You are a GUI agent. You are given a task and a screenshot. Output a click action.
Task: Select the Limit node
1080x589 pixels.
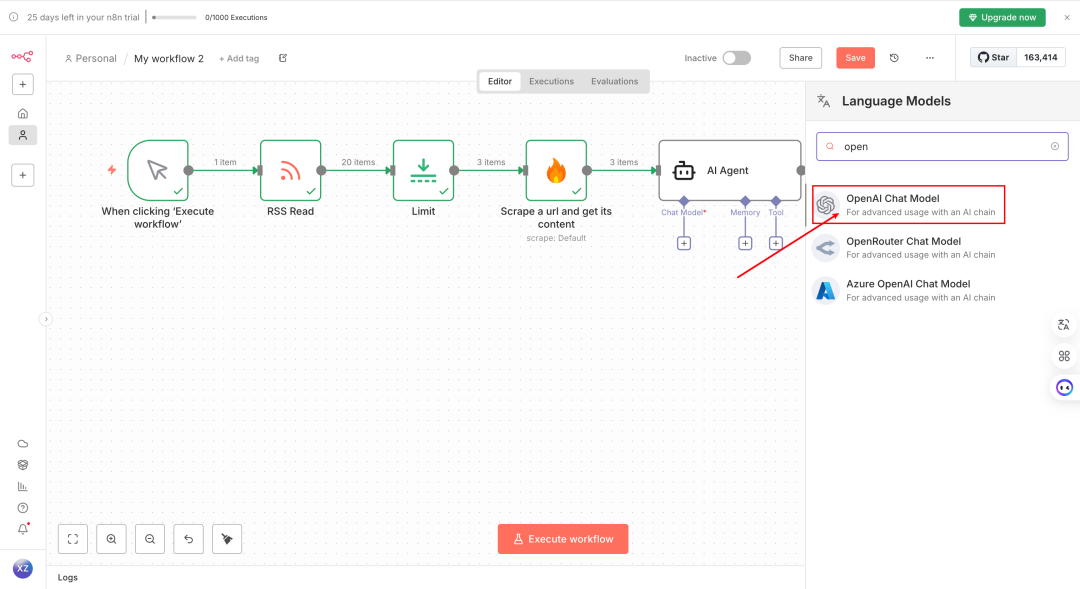(x=424, y=170)
